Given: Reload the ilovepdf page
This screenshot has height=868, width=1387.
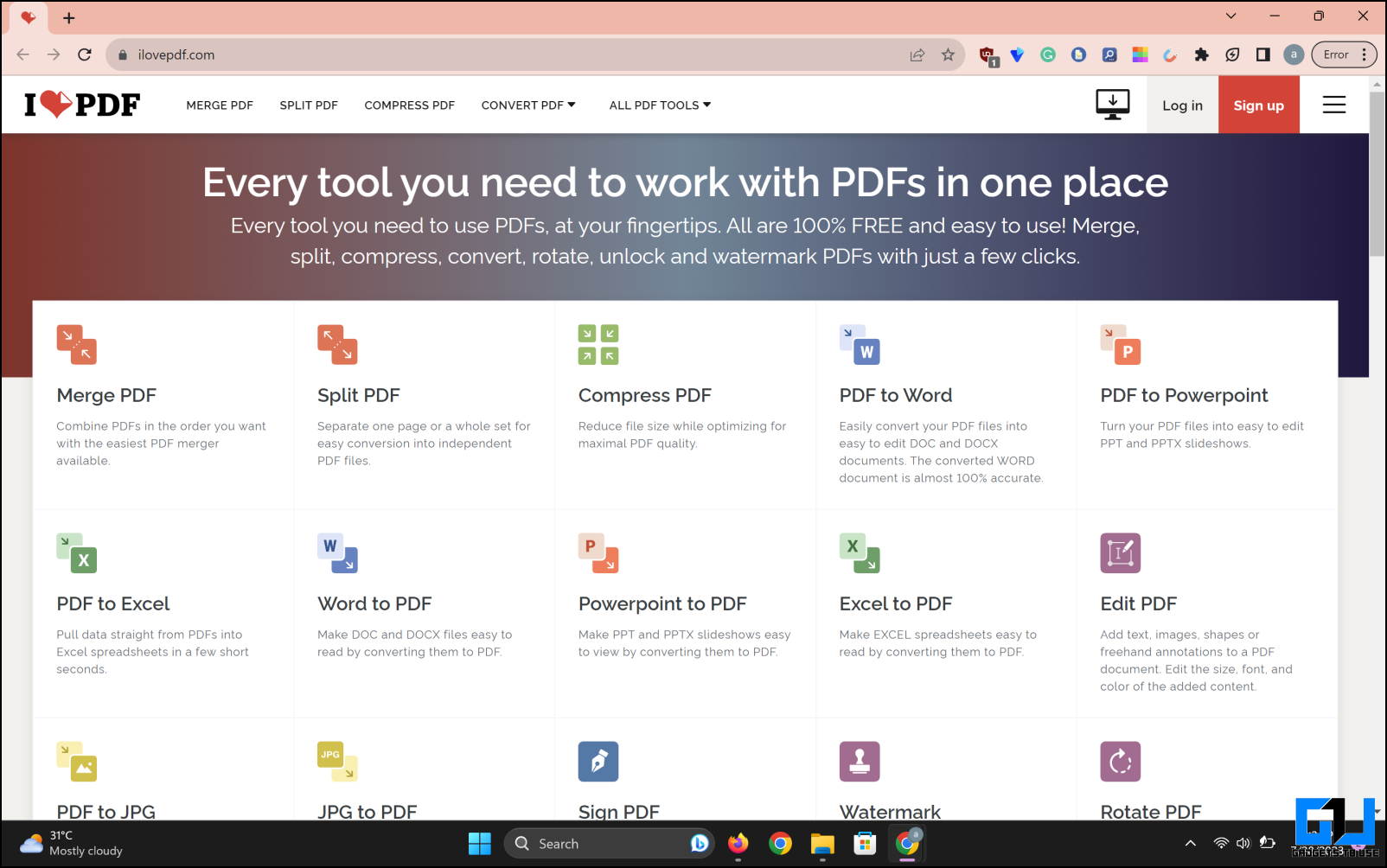Looking at the screenshot, I should click(85, 54).
